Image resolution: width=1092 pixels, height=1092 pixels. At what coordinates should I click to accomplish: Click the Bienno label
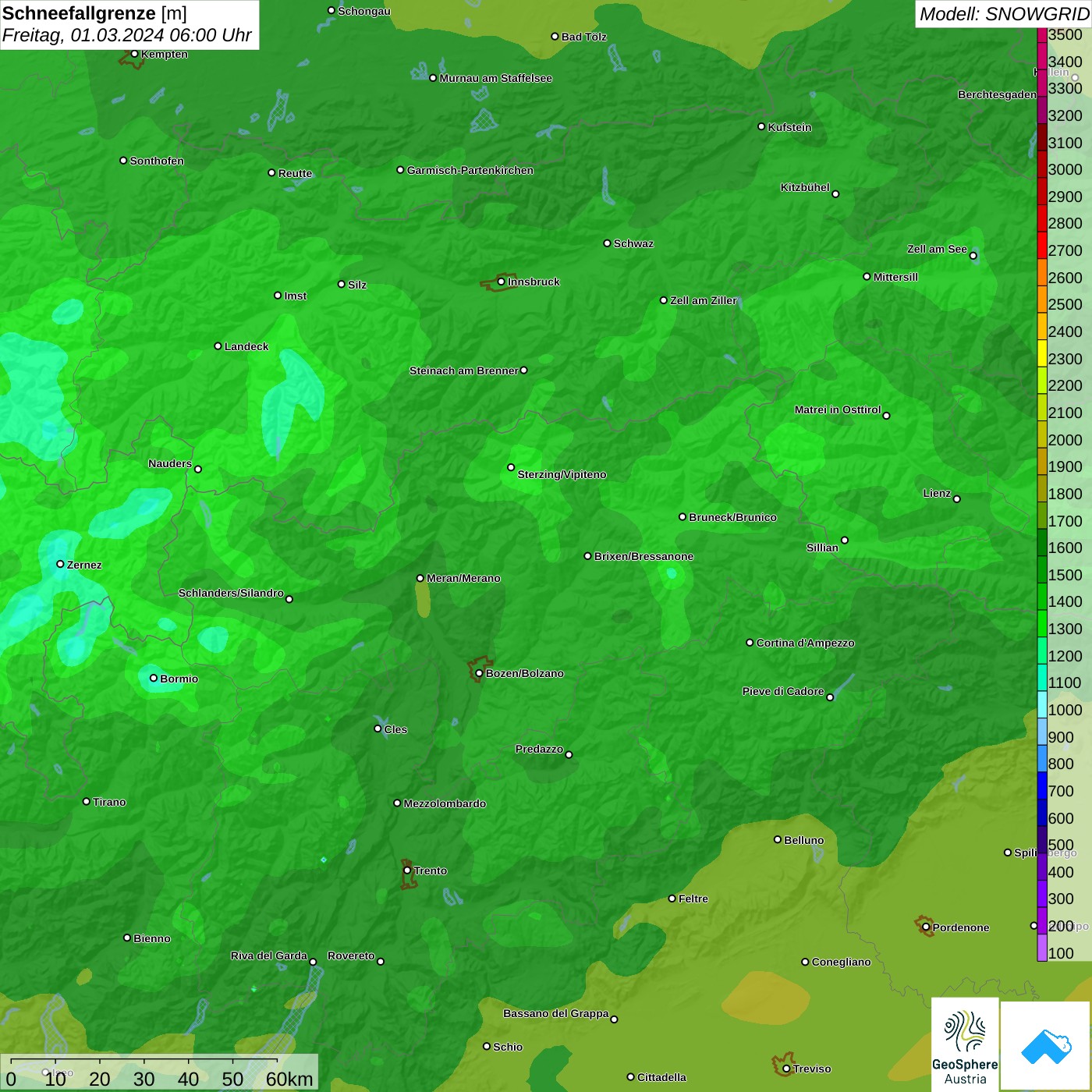pos(151,938)
